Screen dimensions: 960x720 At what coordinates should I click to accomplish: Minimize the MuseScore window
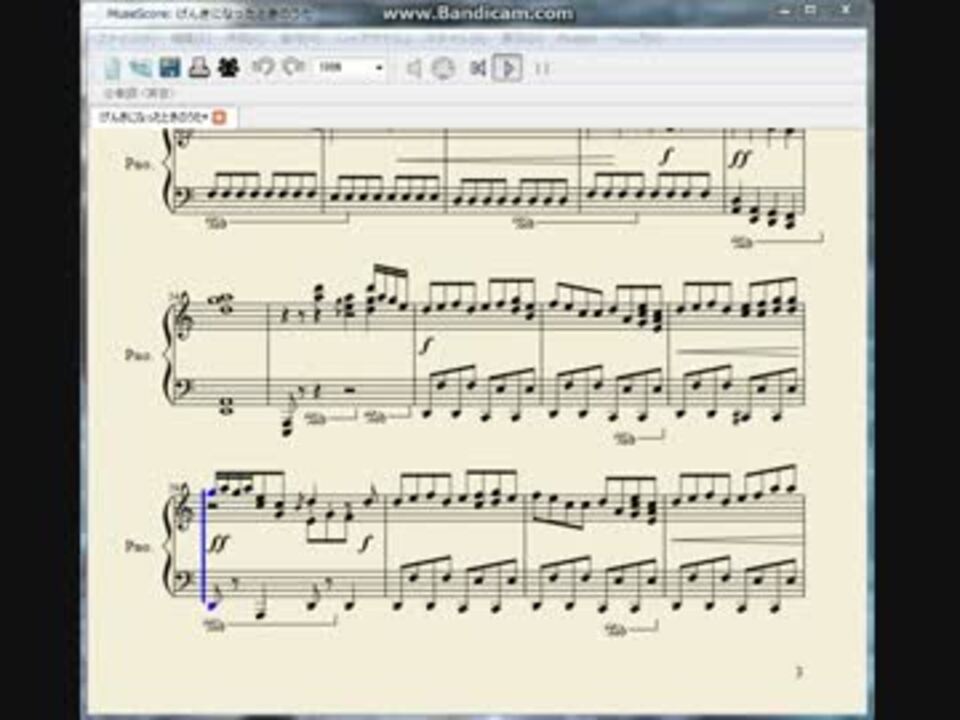tap(784, 10)
